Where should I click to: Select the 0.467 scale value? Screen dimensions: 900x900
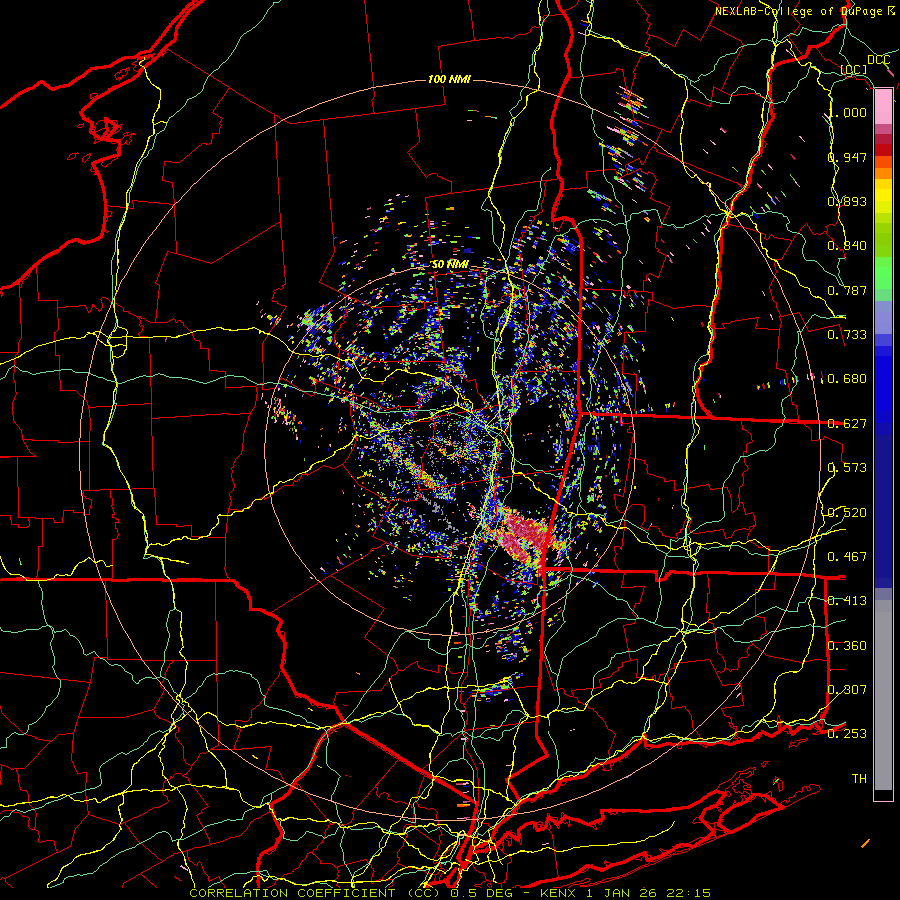click(x=847, y=557)
